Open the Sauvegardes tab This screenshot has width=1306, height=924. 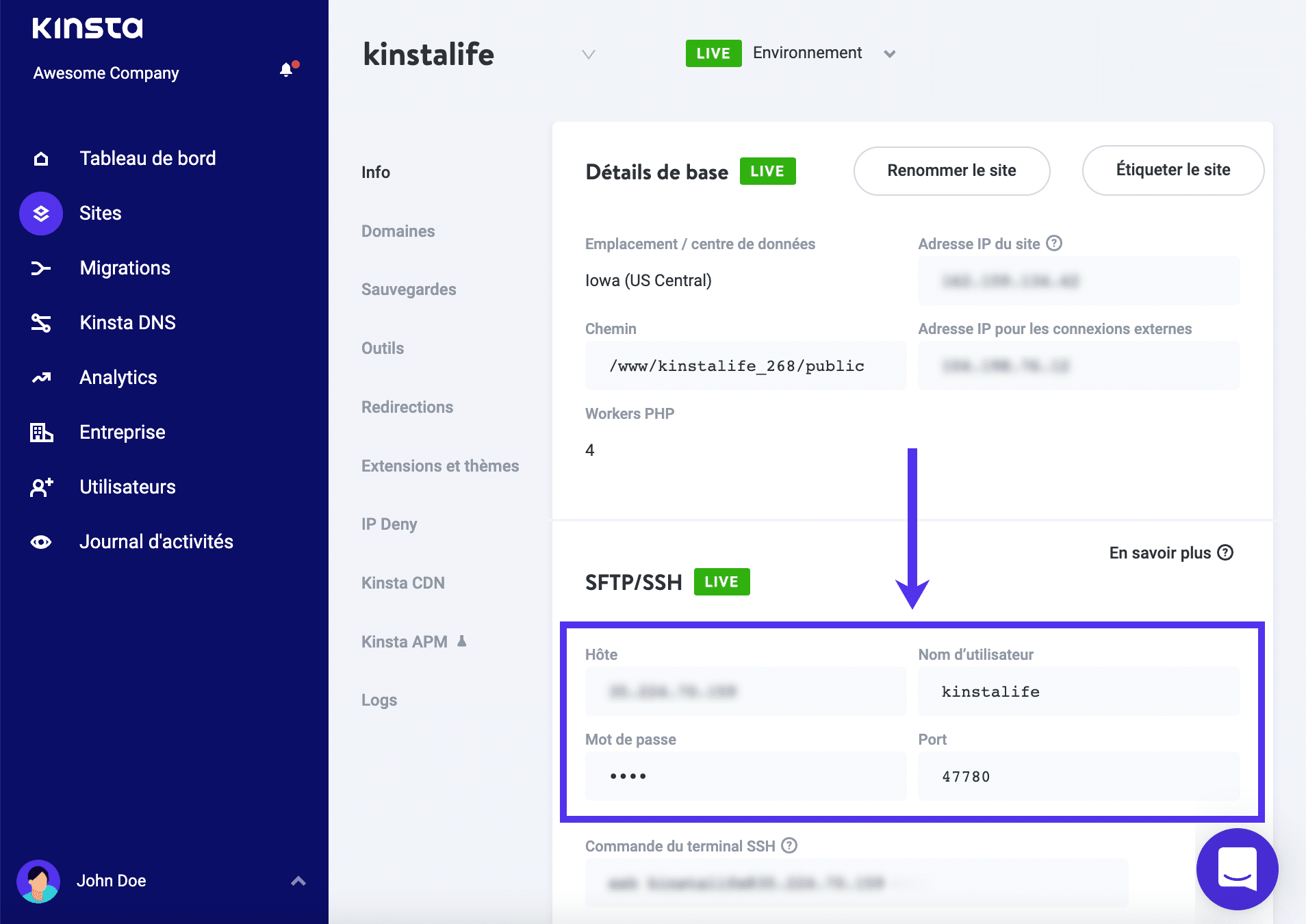click(x=408, y=289)
